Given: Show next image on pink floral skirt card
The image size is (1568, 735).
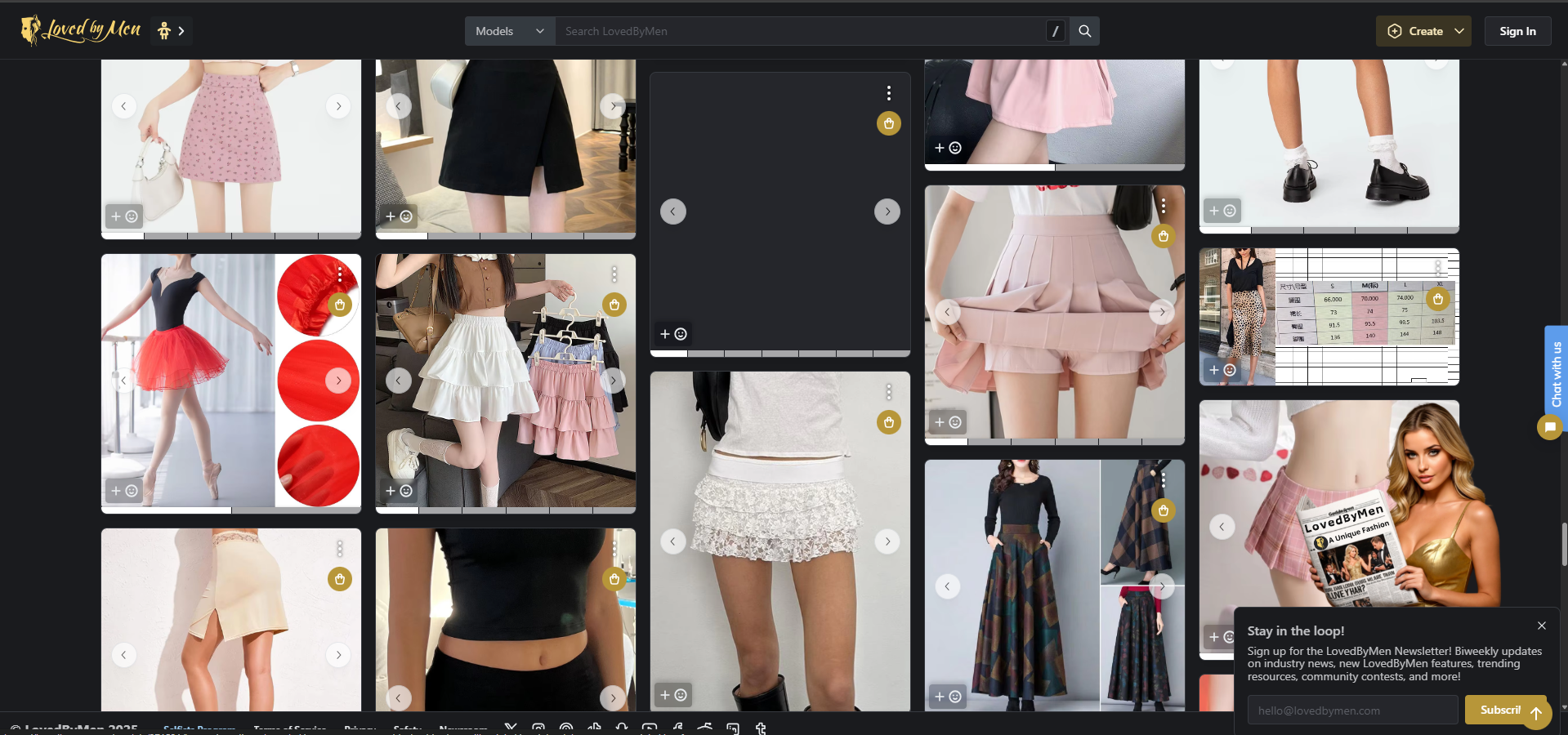Looking at the screenshot, I should pyautogui.click(x=338, y=106).
